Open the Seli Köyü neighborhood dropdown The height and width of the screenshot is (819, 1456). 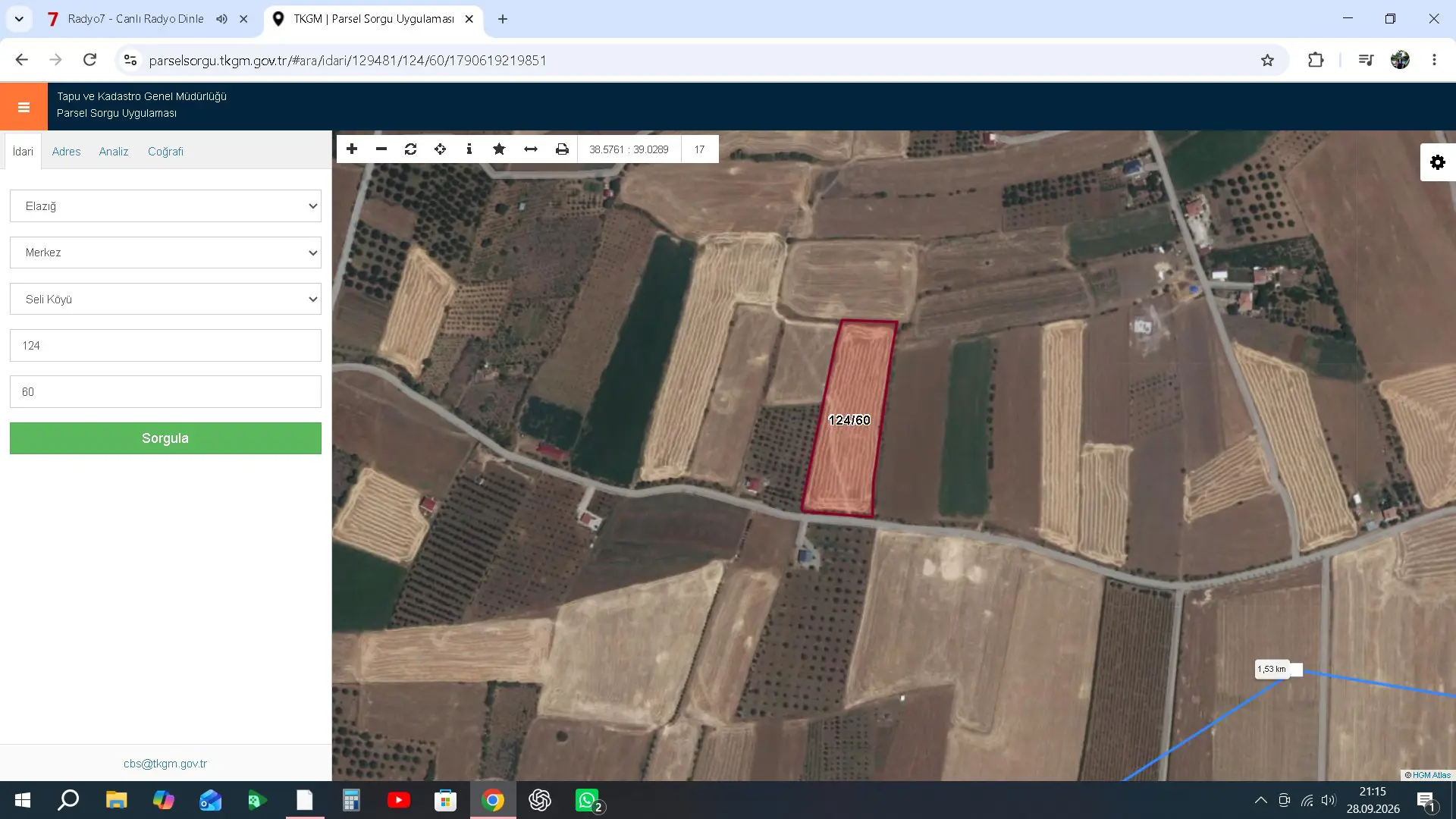[x=165, y=300]
